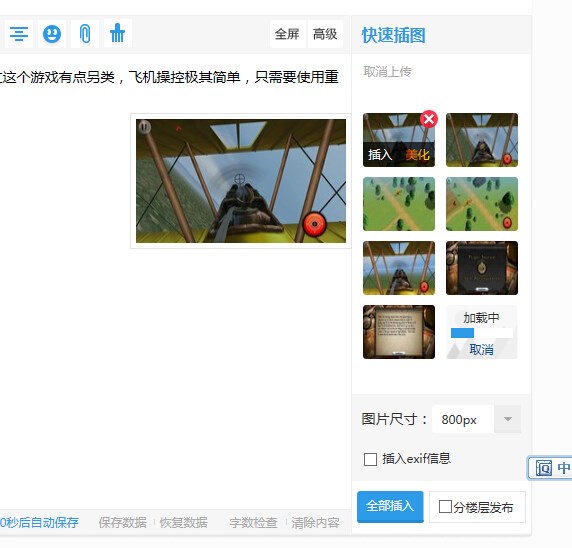Switch editor to 全屏 mode
The image size is (572, 548).
tap(287, 34)
